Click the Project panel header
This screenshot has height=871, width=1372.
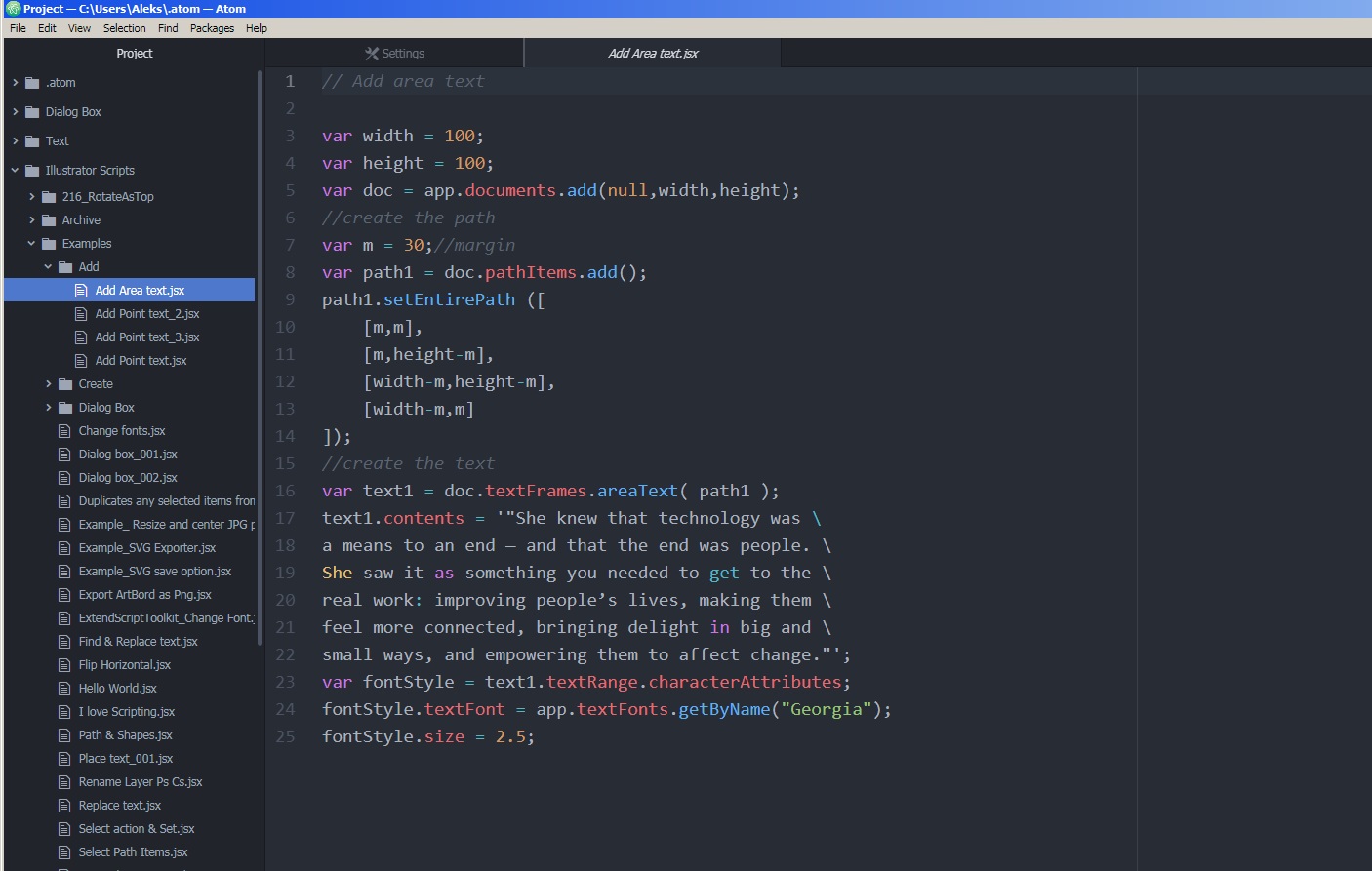[x=134, y=54]
